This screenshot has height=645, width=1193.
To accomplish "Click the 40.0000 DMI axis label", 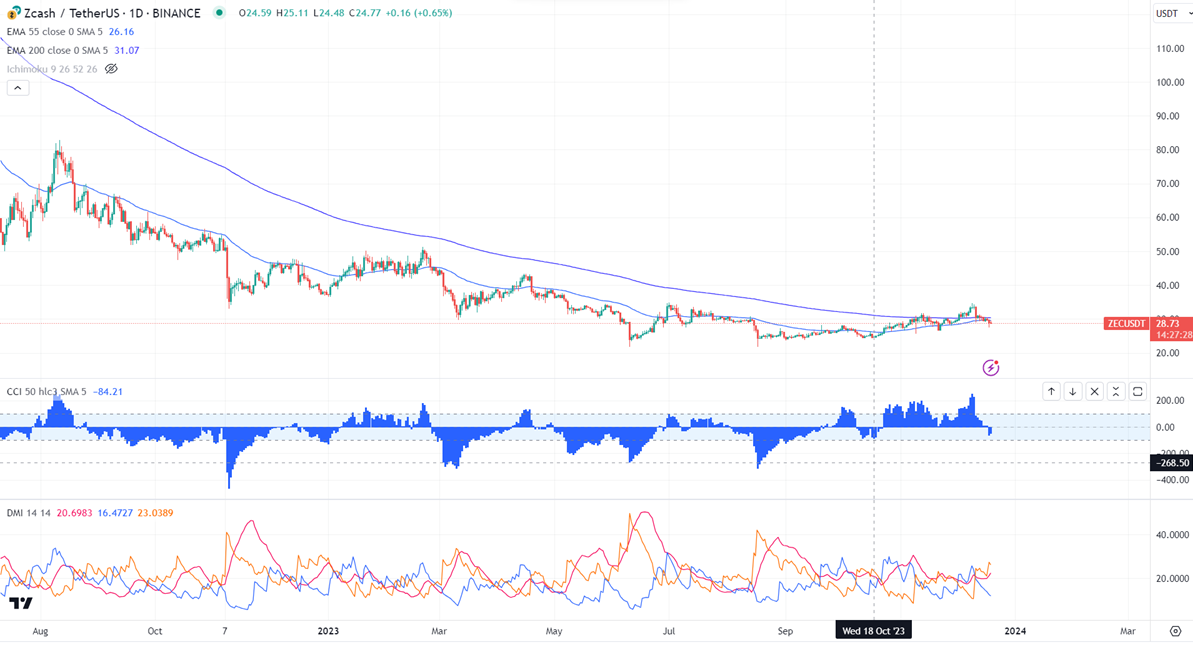I will point(1172,535).
